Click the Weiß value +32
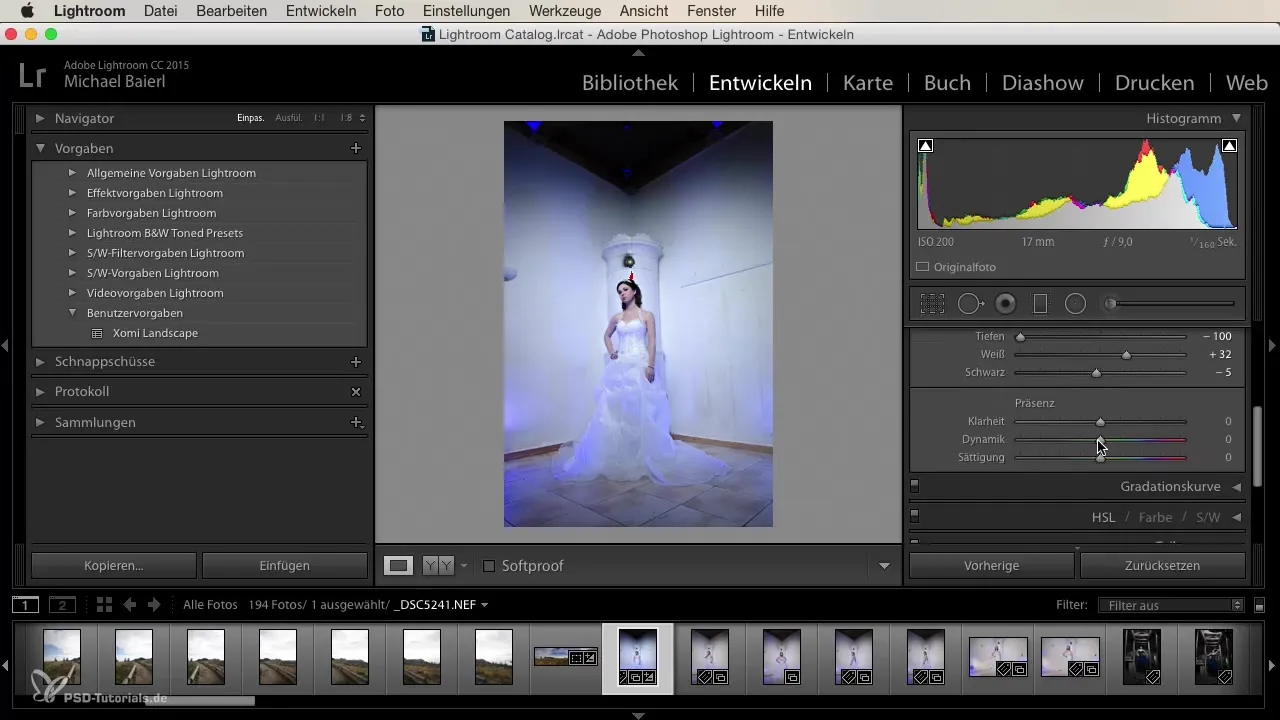The width and height of the screenshot is (1280, 720). pos(1219,355)
